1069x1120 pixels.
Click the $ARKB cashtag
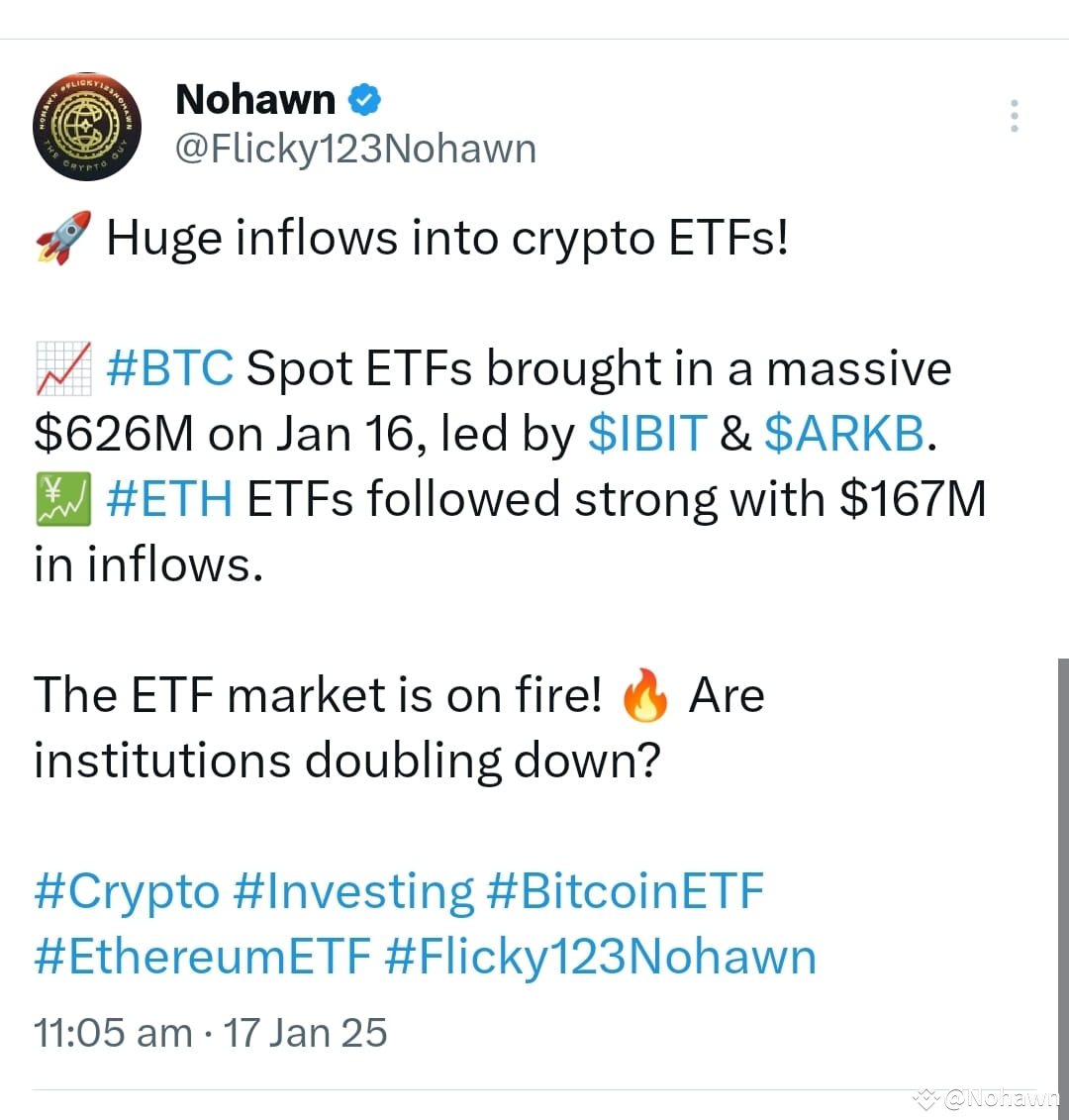pyautogui.click(x=843, y=433)
